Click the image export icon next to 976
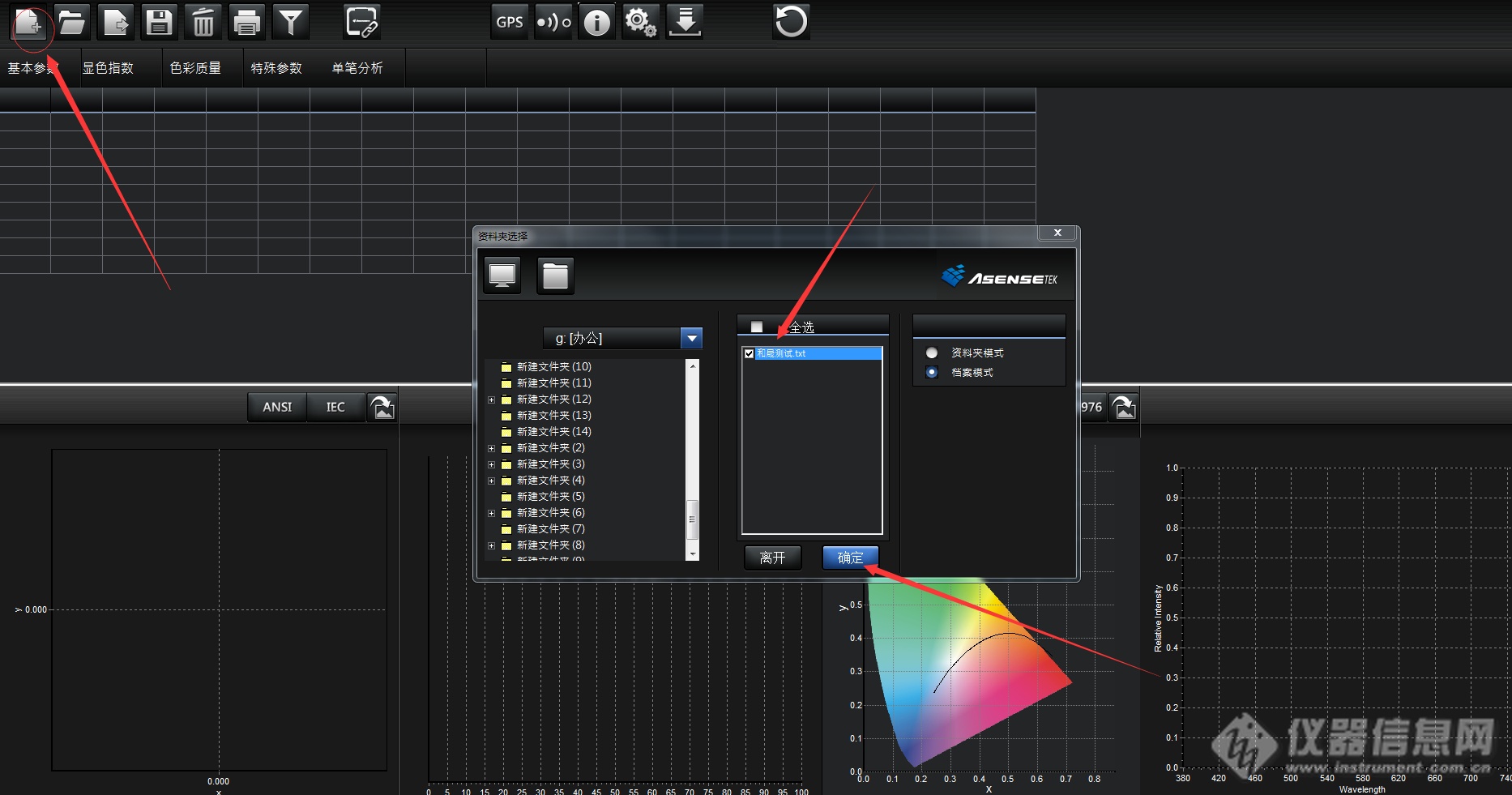The height and width of the screenshot is (795, 1512). pyautogui.click(x=1124, y=407)
